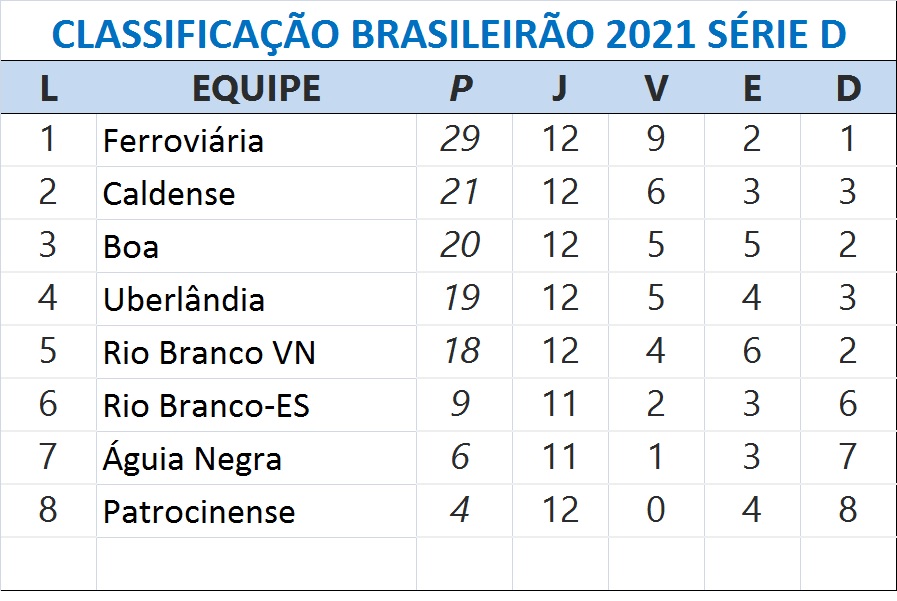Select the J column header cell

559,89
